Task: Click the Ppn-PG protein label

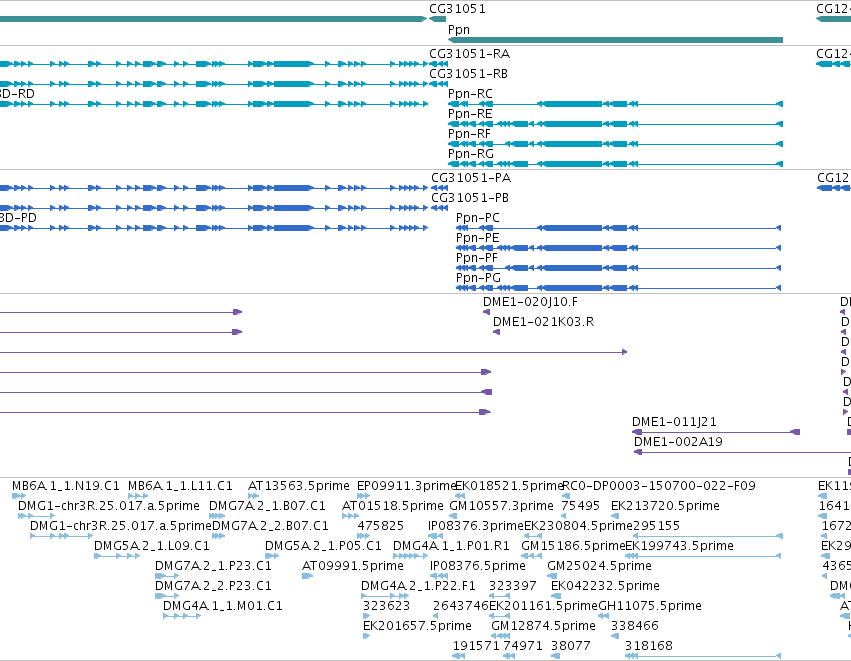Action: (x=478, y=278)
